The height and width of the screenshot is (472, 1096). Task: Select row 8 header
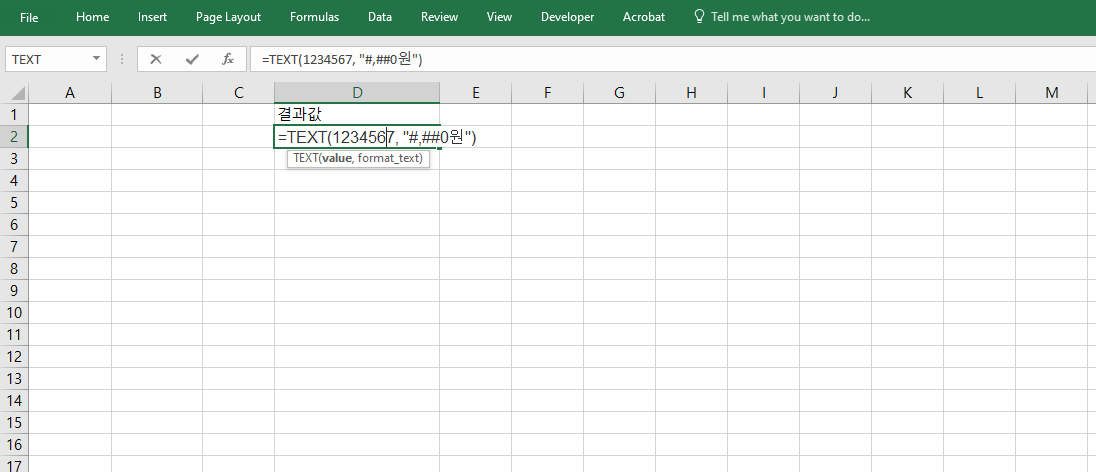click(14, 269)
